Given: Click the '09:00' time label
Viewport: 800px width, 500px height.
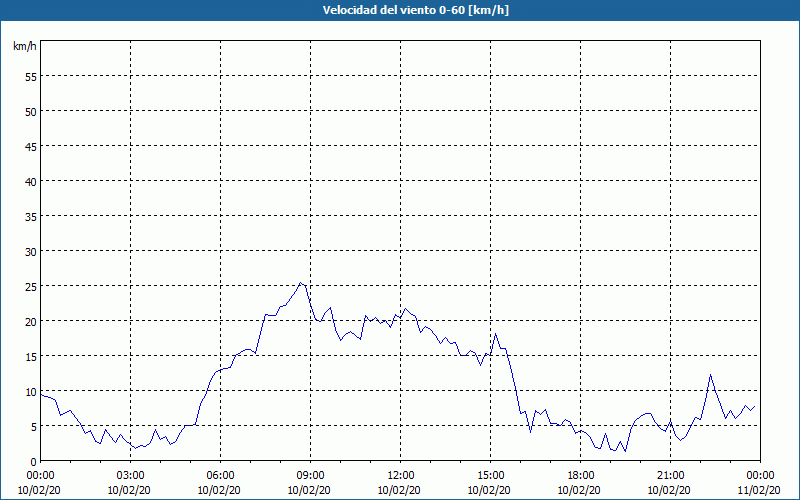Looking at the screenshot, I should [x=310, y=476].
